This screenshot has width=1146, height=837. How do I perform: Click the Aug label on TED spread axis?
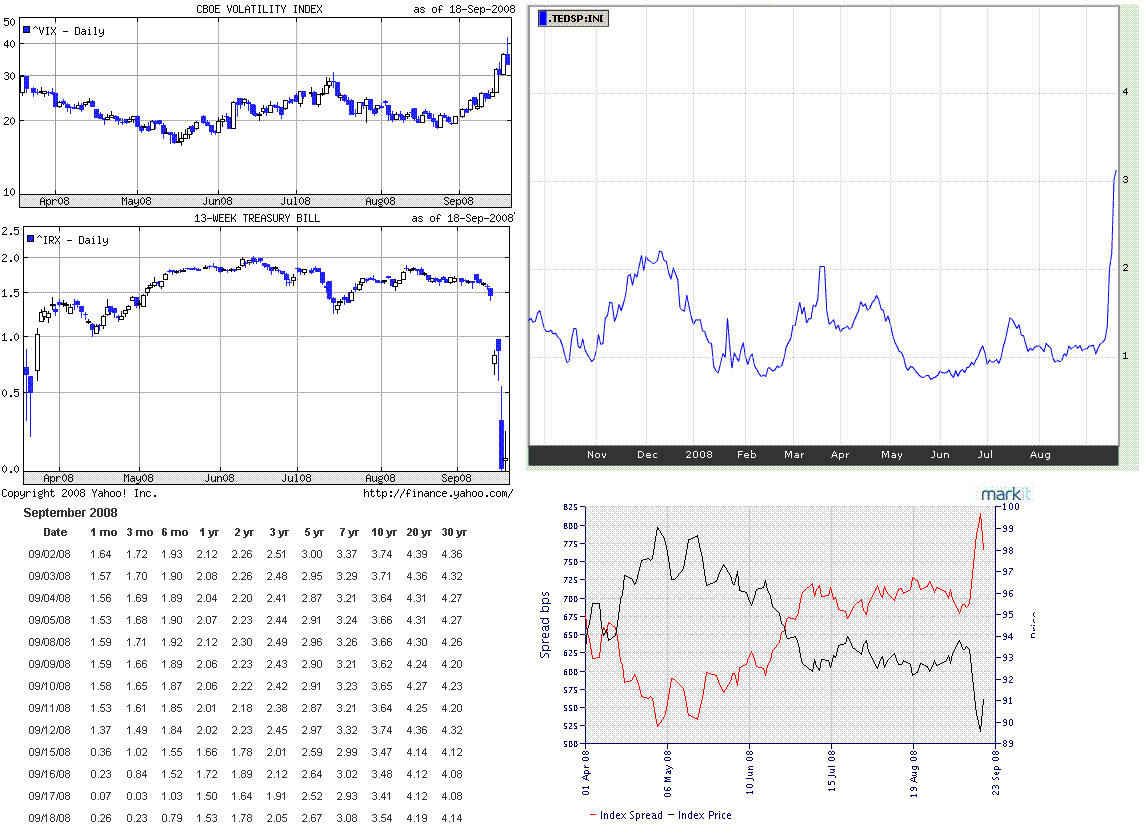pyautogui.click(x=1040, y=455)
